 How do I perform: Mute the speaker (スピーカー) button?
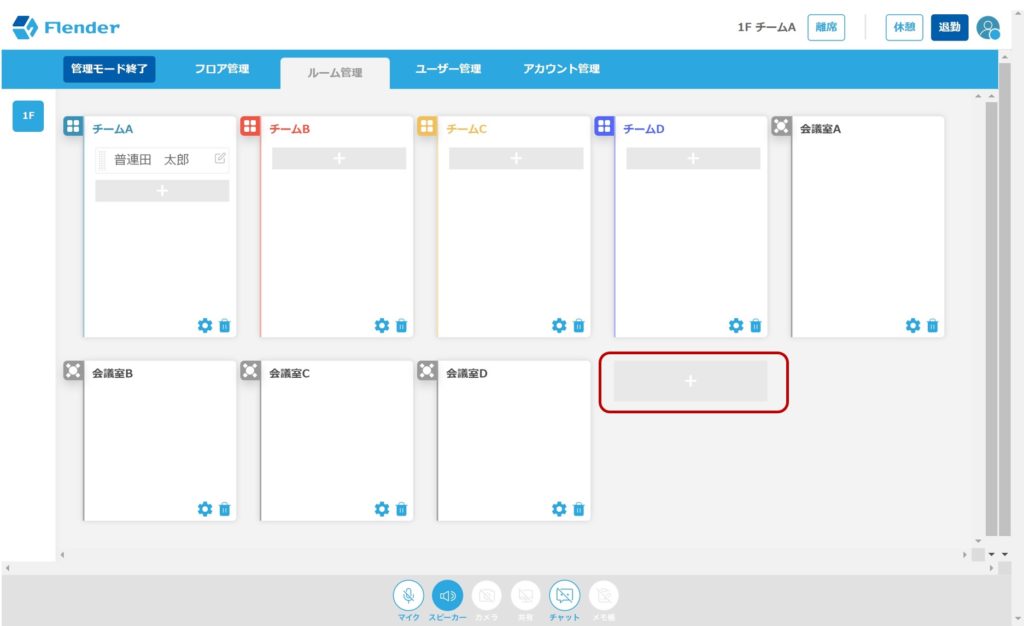[x=447, y=595]
